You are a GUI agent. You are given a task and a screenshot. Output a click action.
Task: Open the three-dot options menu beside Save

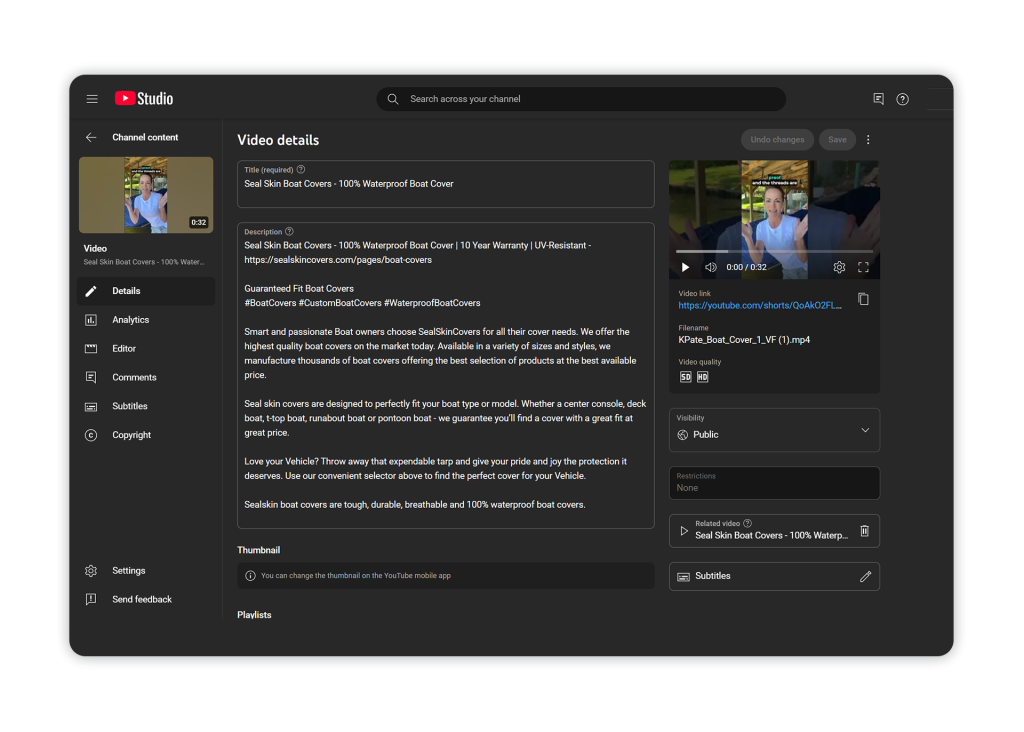tap(868, 140)
